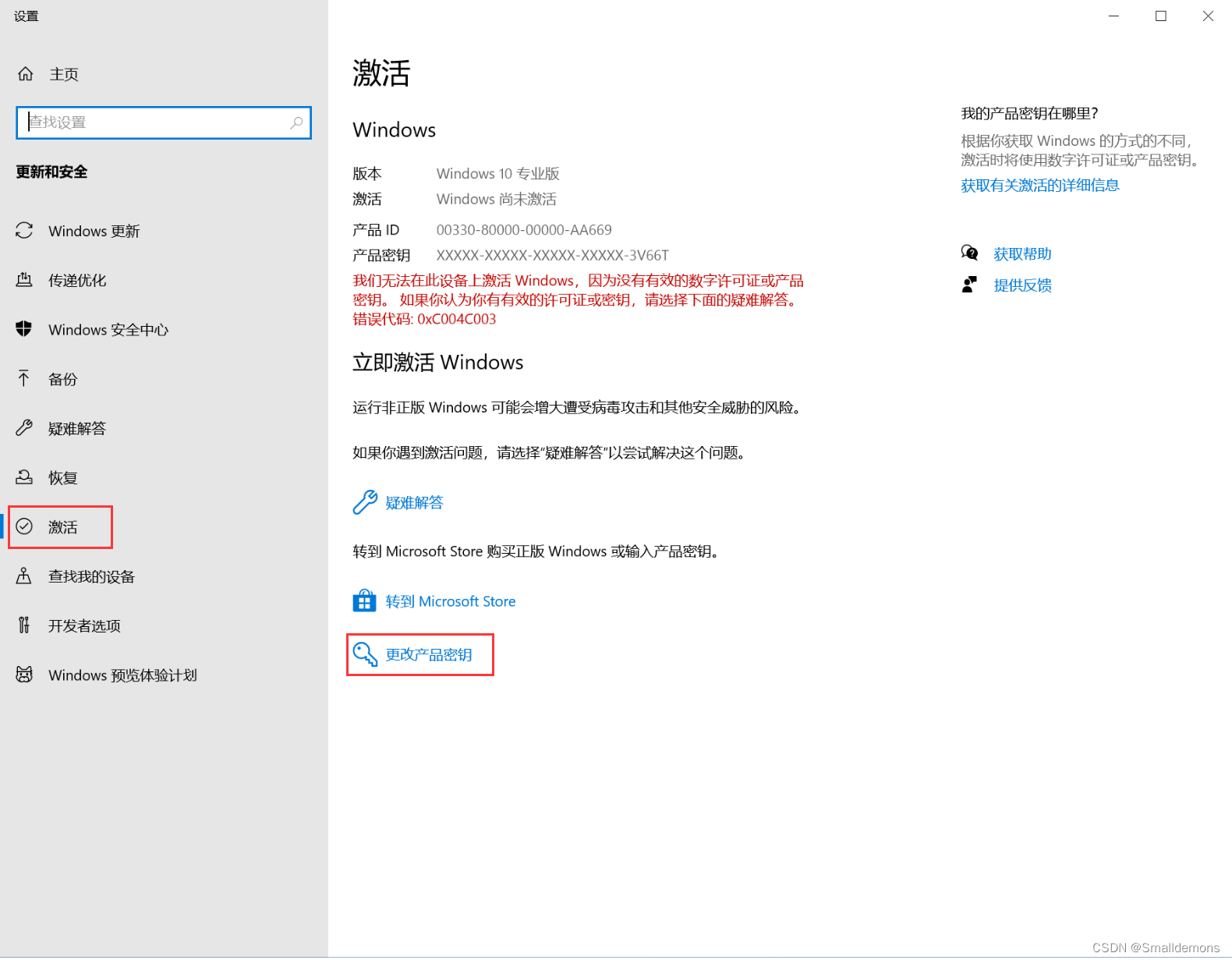Open the 主页 home label
Viewport: 1232px width, 960px height.
(x=64, y=74)
